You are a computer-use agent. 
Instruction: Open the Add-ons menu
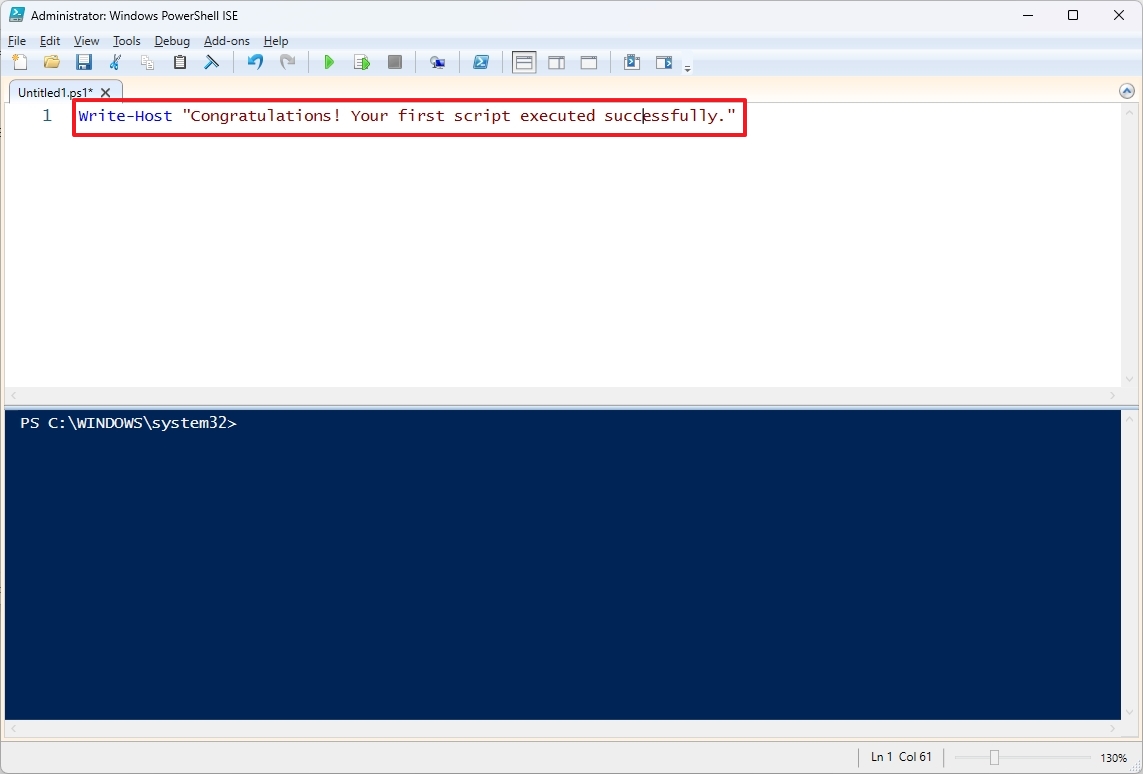227,41
